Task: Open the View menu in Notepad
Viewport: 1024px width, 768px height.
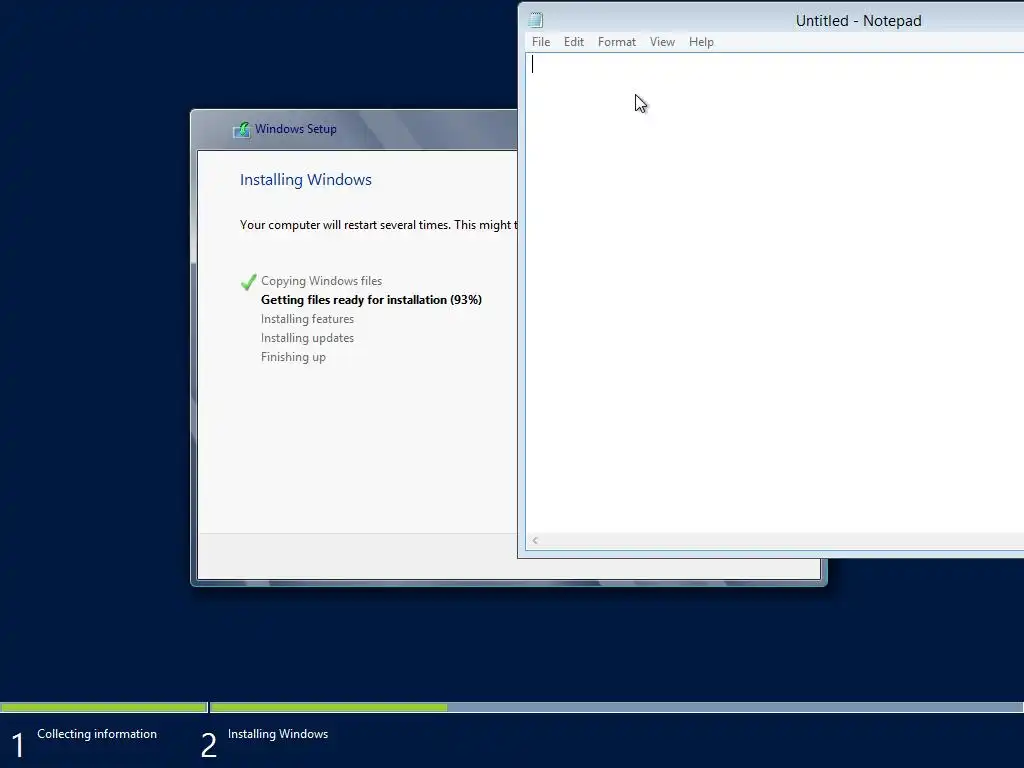Action: [x=662, y=42]
